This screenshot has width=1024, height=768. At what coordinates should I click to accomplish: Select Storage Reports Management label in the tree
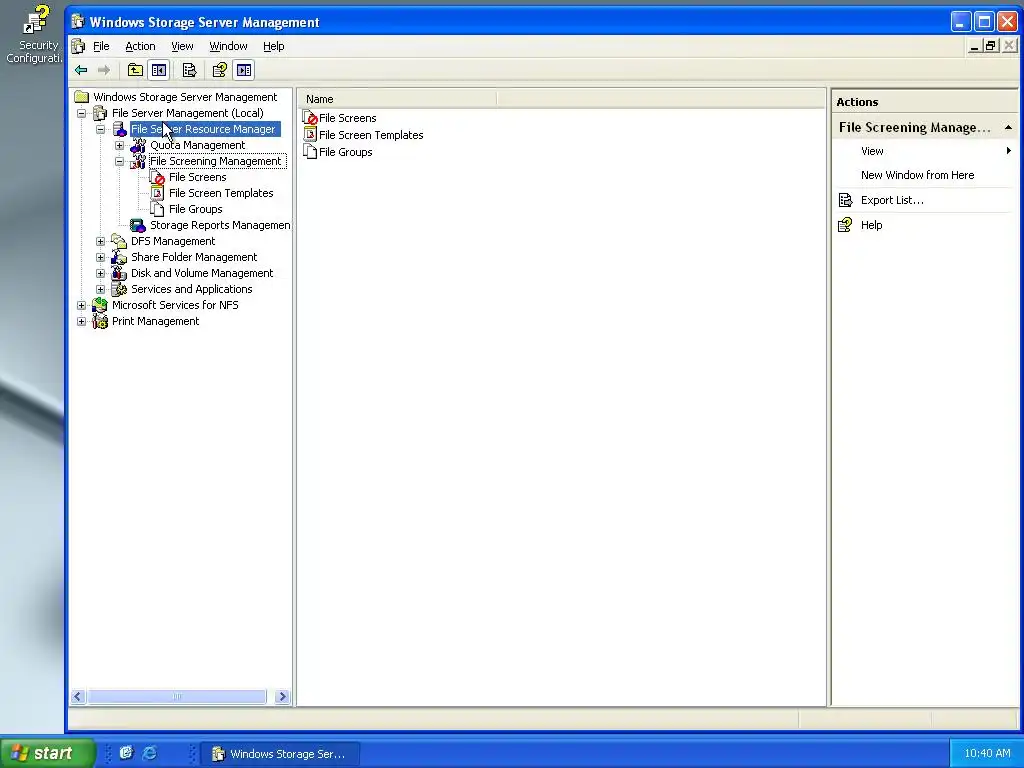[x=220, y=225]
